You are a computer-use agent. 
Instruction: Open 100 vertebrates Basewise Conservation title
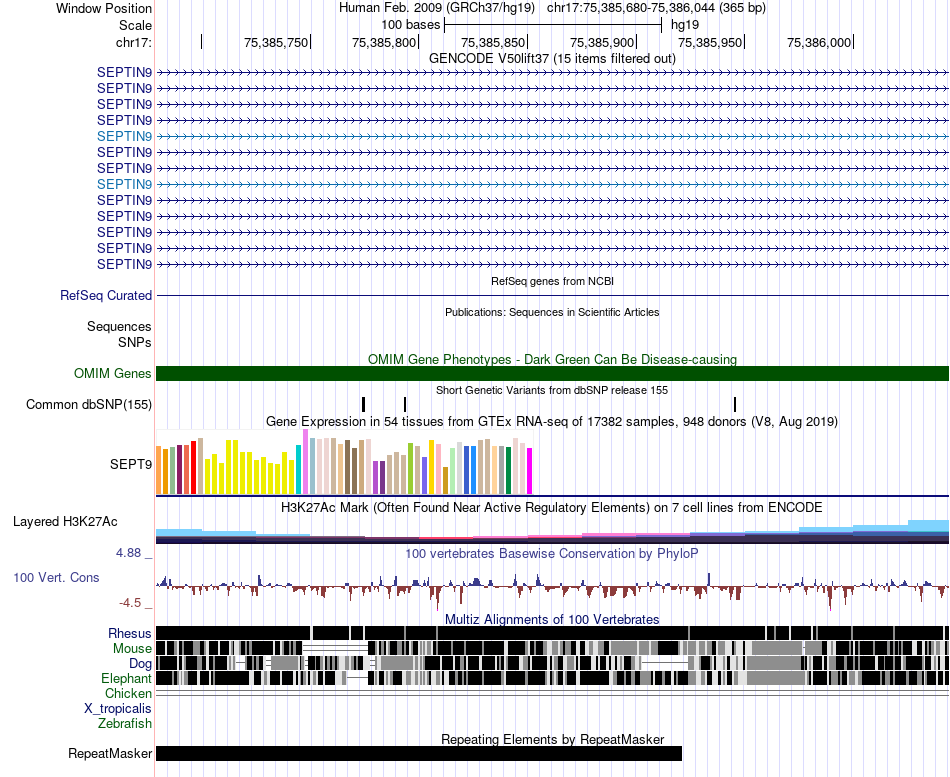(552, 553)
